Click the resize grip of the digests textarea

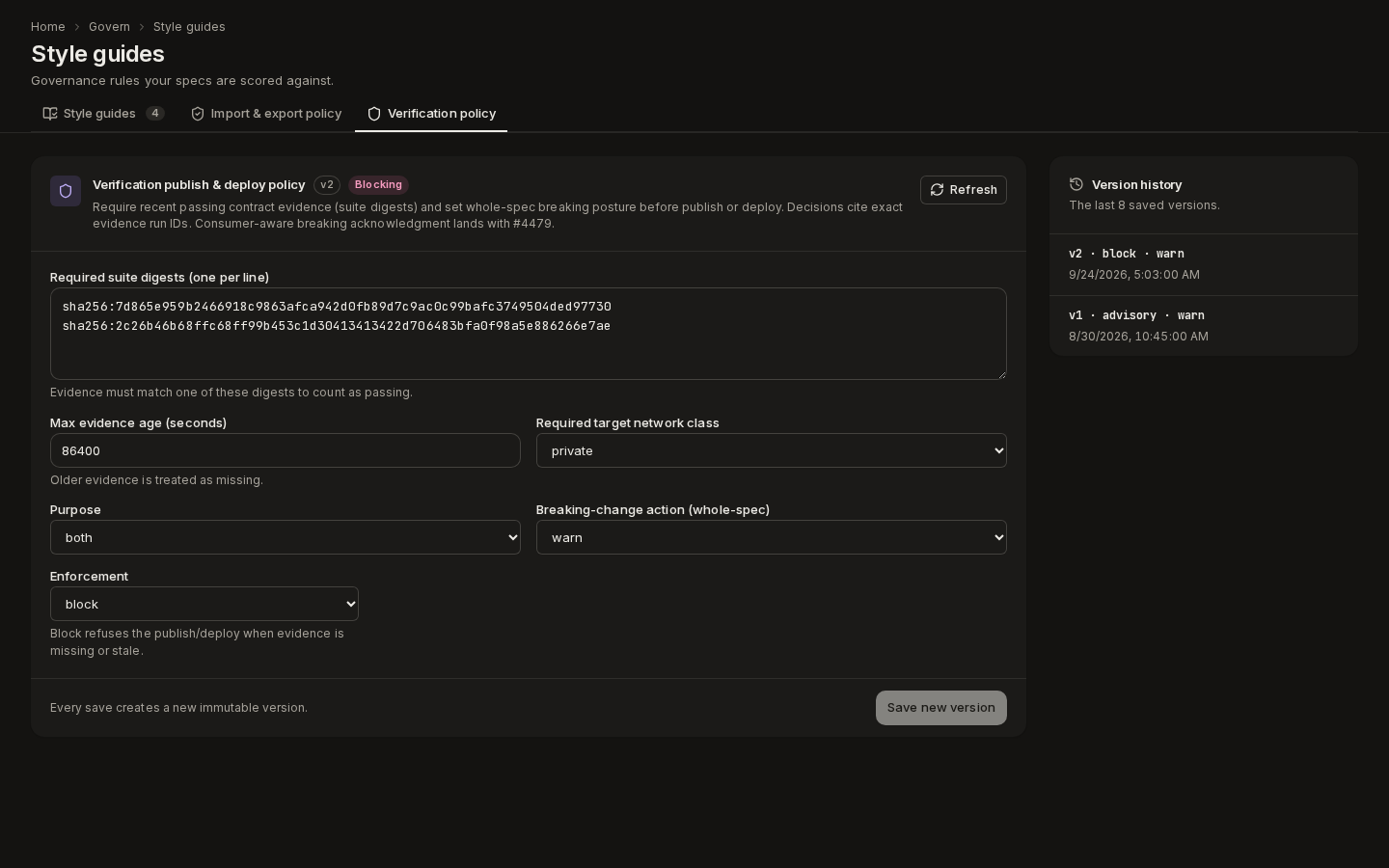(x=1000, y=373)
